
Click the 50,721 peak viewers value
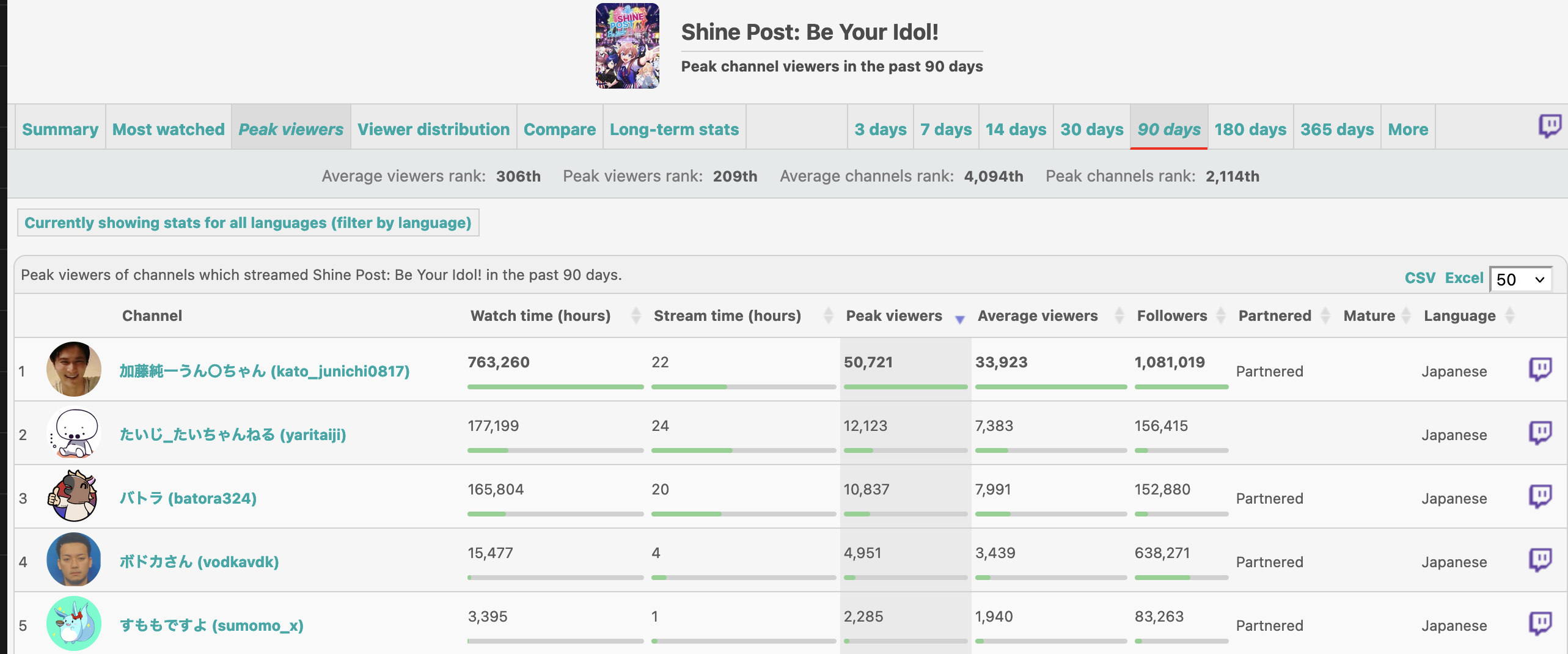coord(868,362)
